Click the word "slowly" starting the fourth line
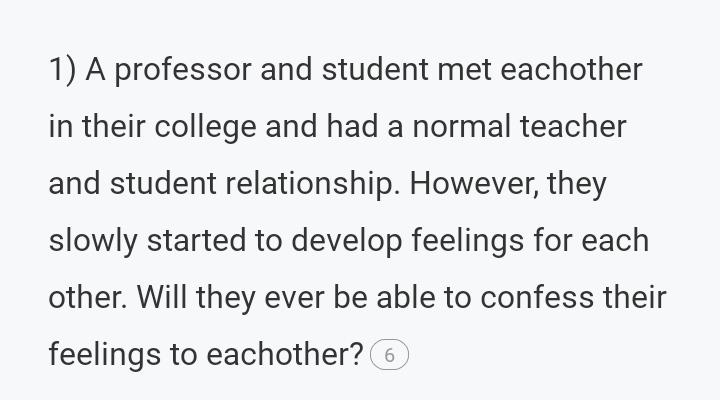 [93, 242]
